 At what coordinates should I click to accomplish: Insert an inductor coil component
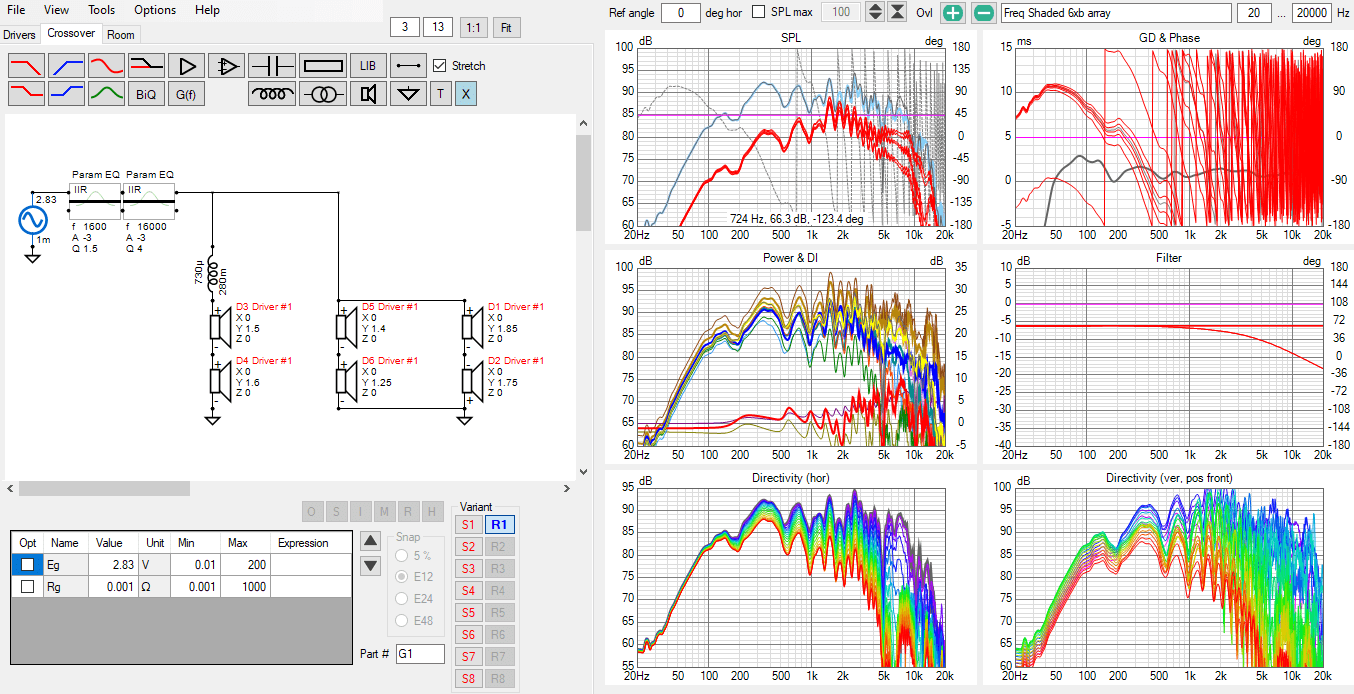271,94
